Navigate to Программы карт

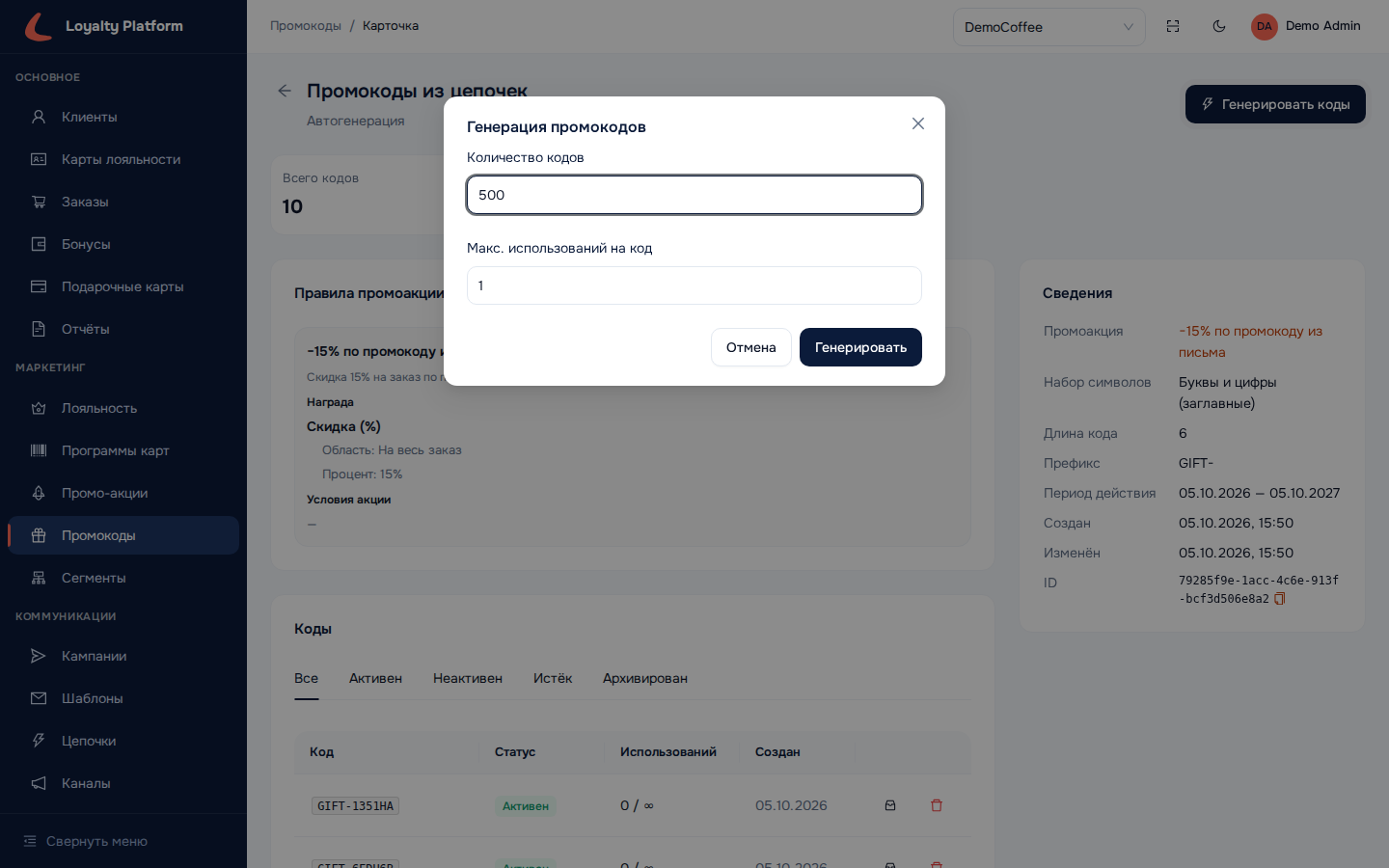click(123, 450)
